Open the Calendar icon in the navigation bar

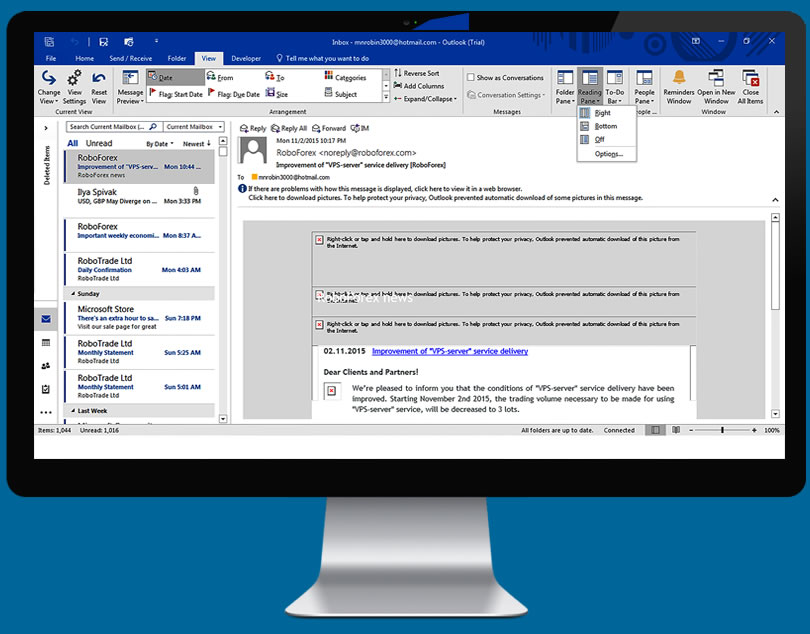click(x=46, y=343)
